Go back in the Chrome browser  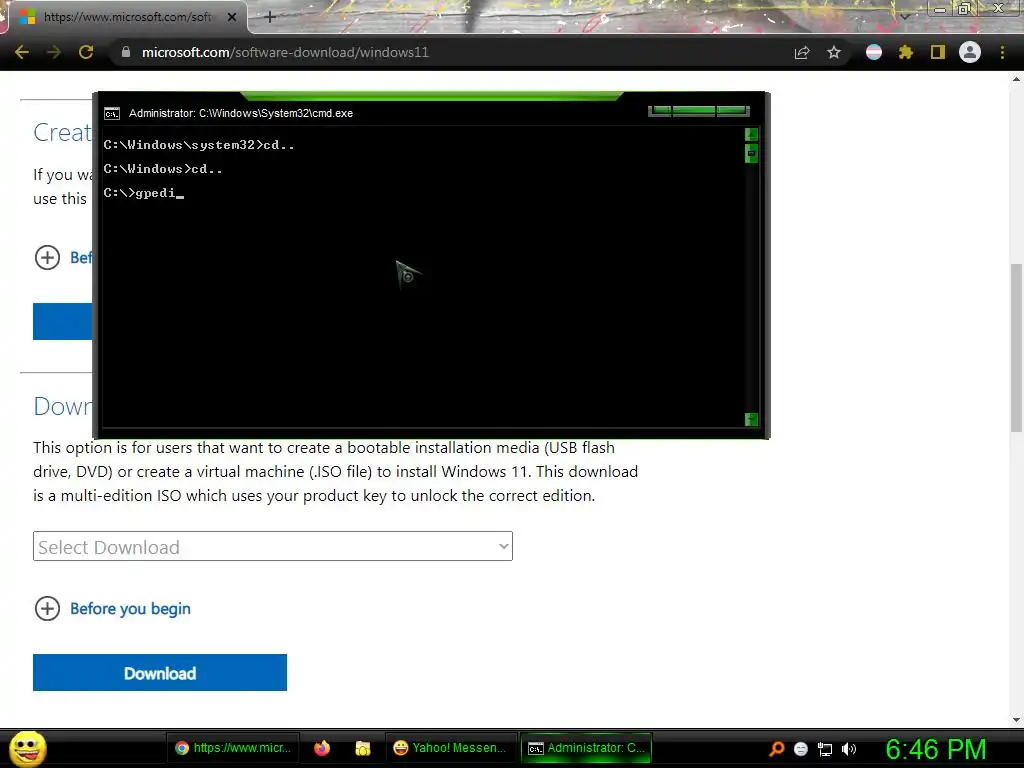[x=22, y=52]
